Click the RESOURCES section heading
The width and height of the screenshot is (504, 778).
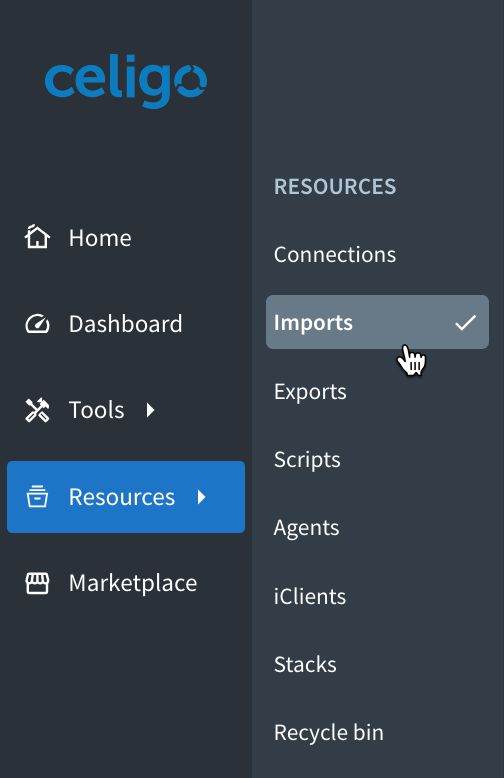coord(335,187)
